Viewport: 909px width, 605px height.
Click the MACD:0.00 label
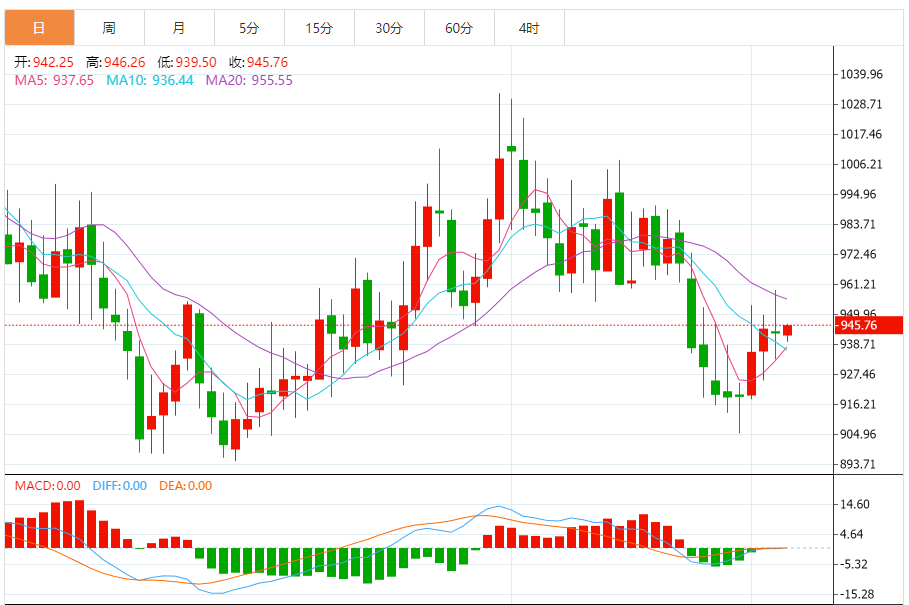(x=48, y=486)
